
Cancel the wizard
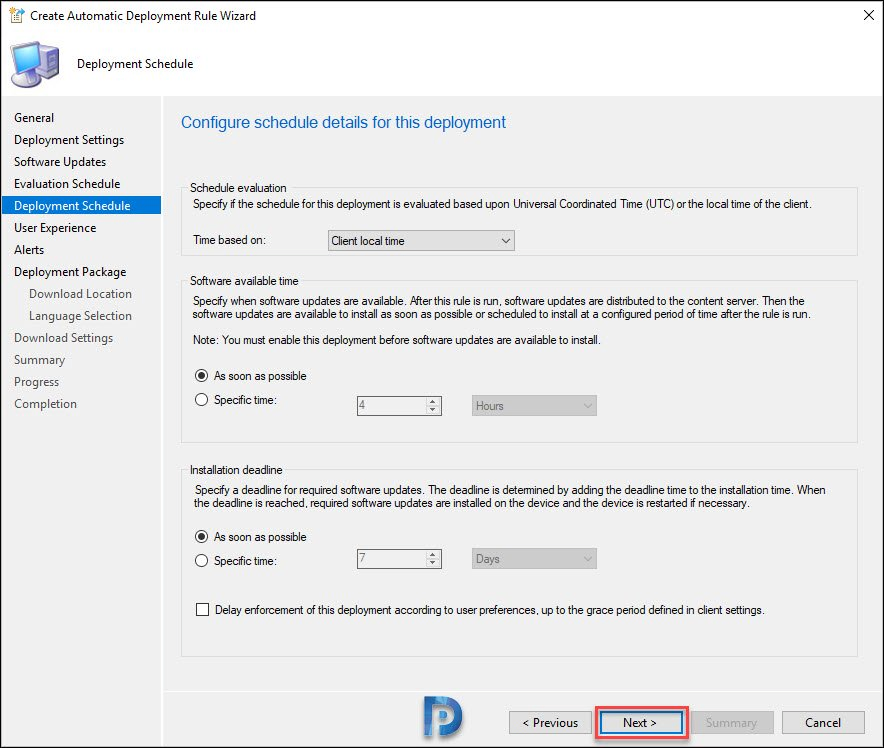pos(823,723)
